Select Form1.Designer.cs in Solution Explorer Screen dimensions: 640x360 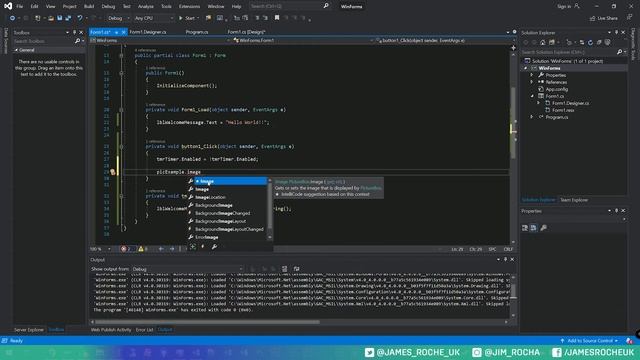(570, 103)
